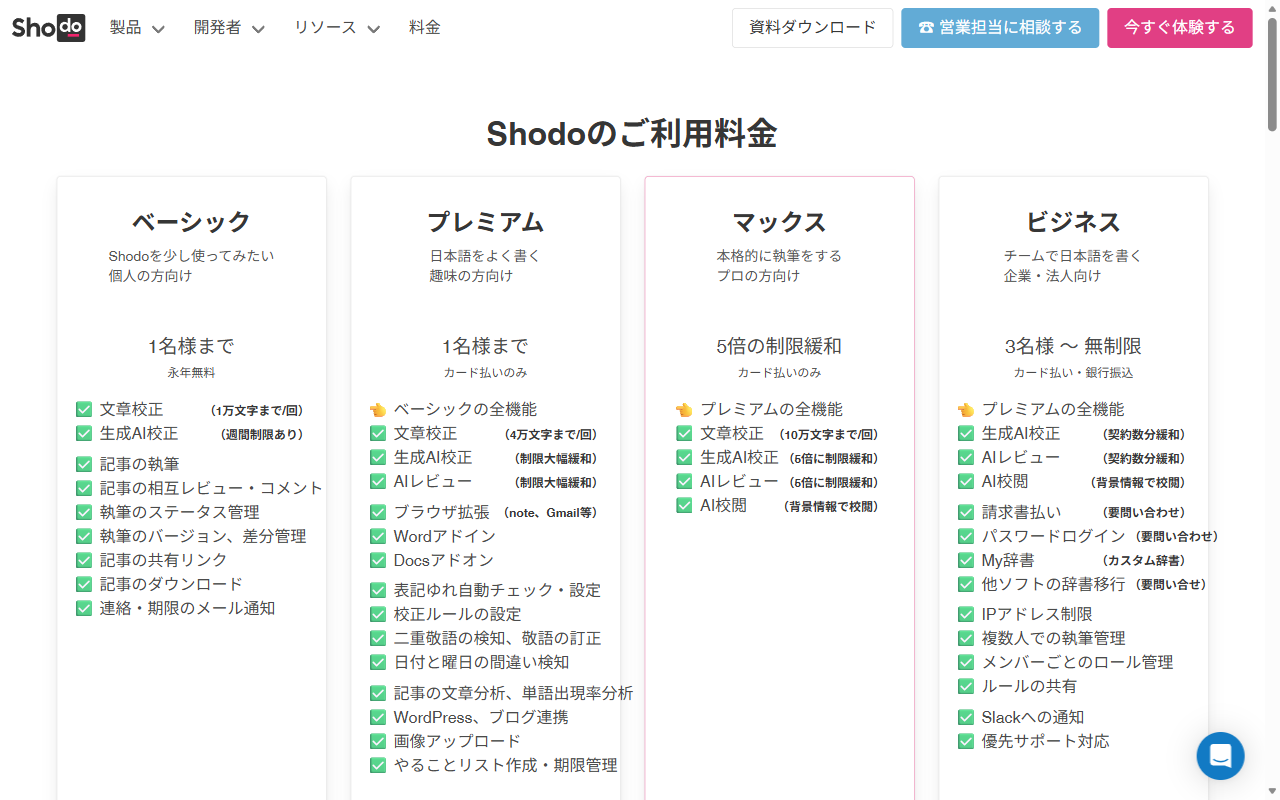Image resolution: width=1280 pixels, height=800 pixels.
Task: Click green check icon beside 記事の執筆
Action: click(84, 464)
